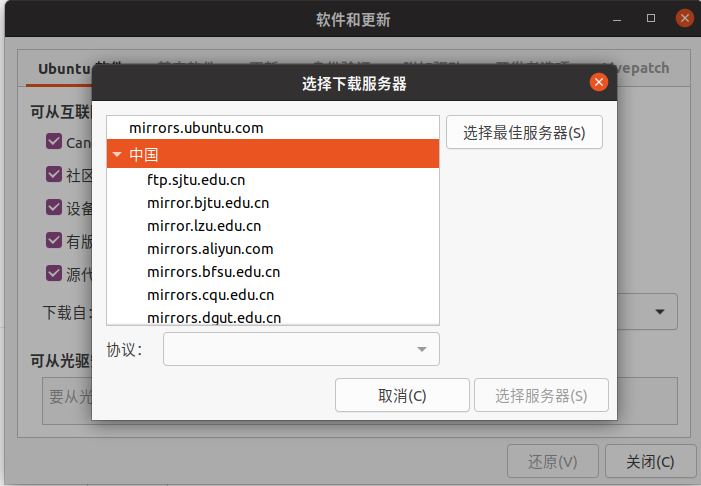Maximize the 软件和更新 window

coord(651,18)
